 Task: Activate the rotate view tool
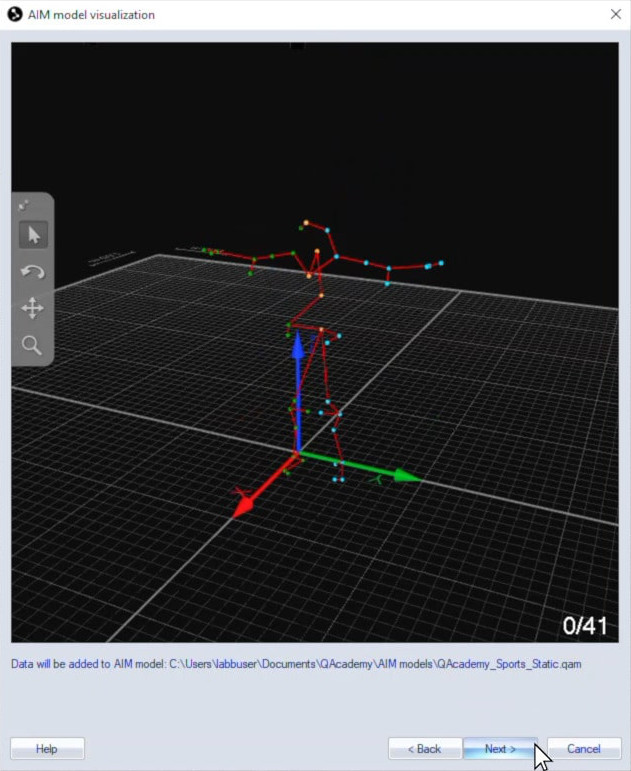[x=32, y=272]
